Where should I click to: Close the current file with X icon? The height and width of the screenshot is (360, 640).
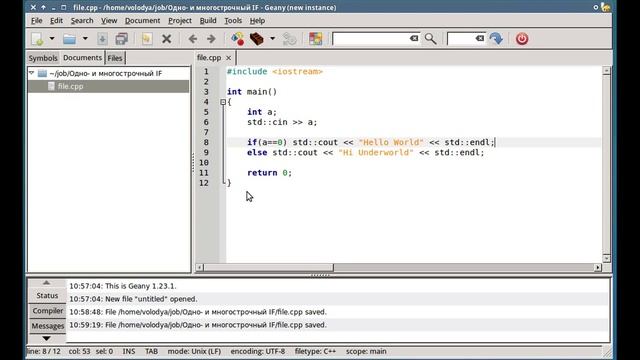tap(166, 39)
